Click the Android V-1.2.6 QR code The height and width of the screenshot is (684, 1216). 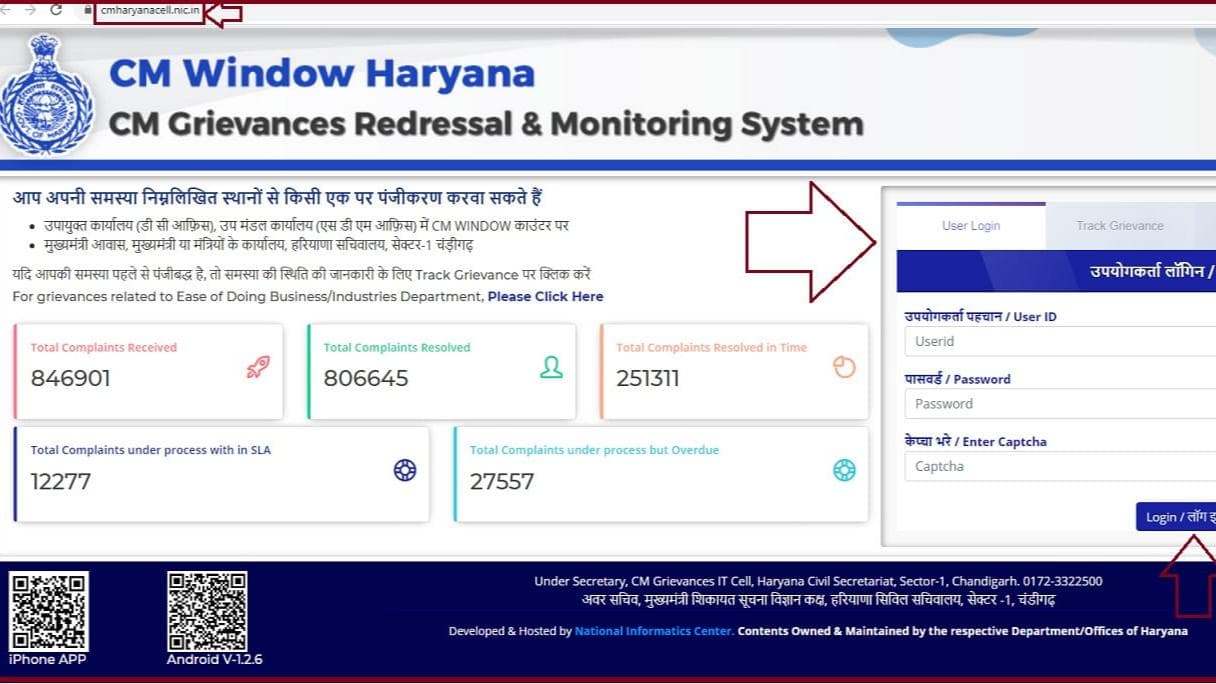tap(207, 610)
